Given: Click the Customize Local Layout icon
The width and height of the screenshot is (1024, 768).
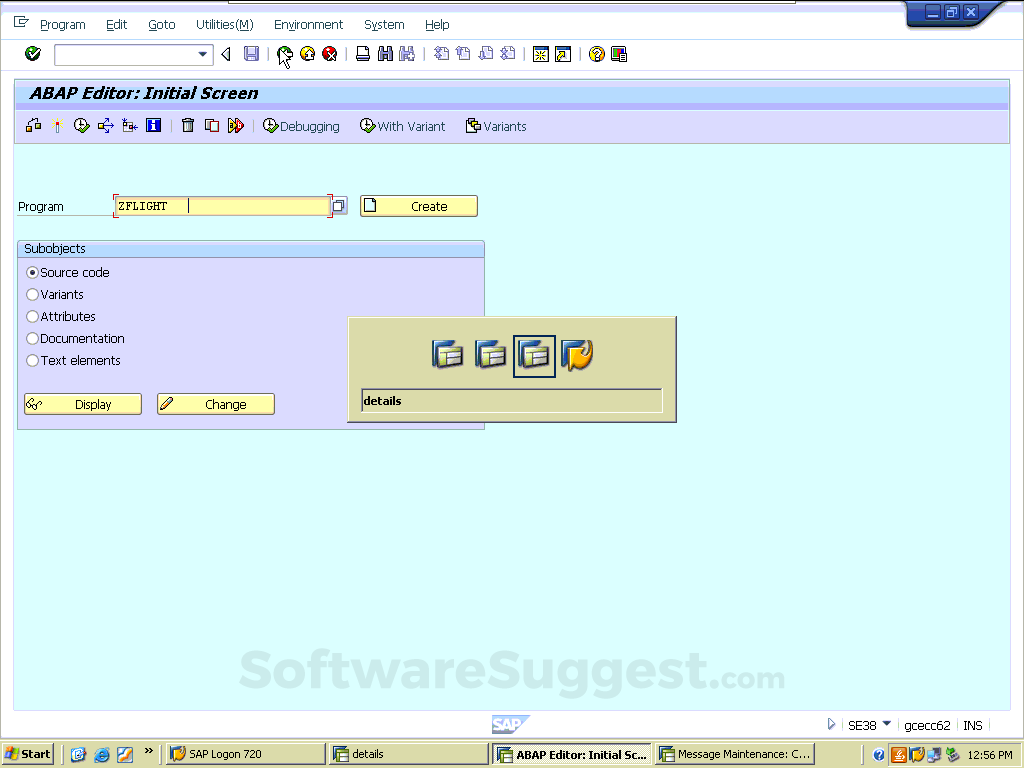Looking at the screenshot, I should click(x=619, y=54).
